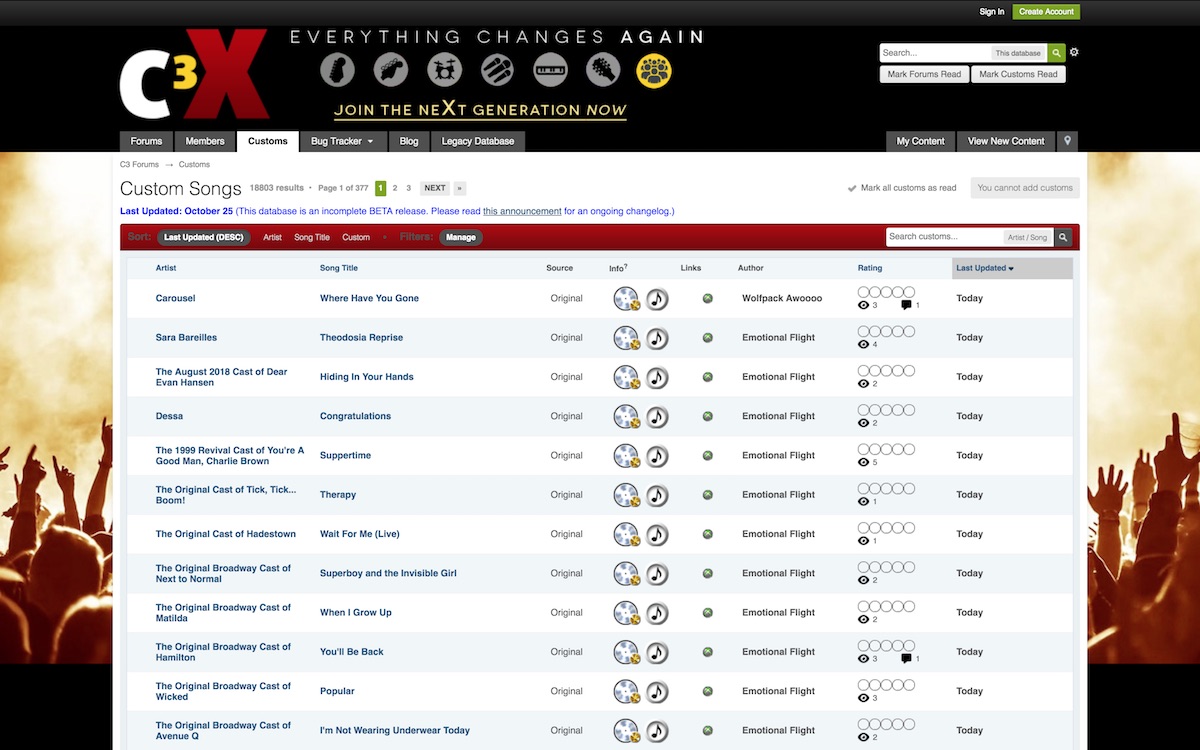Click the keyboard keys icon in banner
The image size is (1200, 750).
550,70
